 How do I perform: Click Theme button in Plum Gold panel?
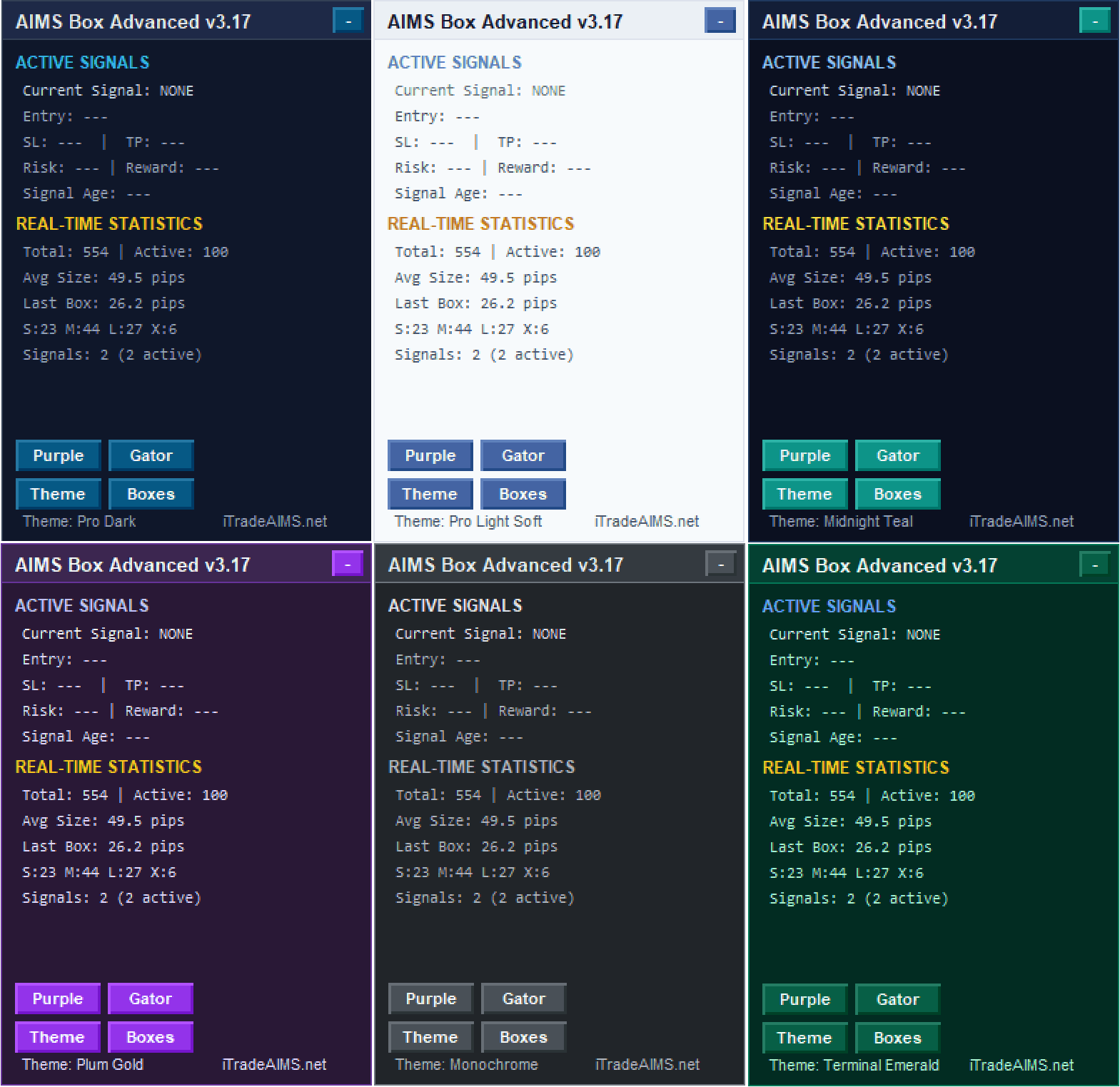point(58,1037)
